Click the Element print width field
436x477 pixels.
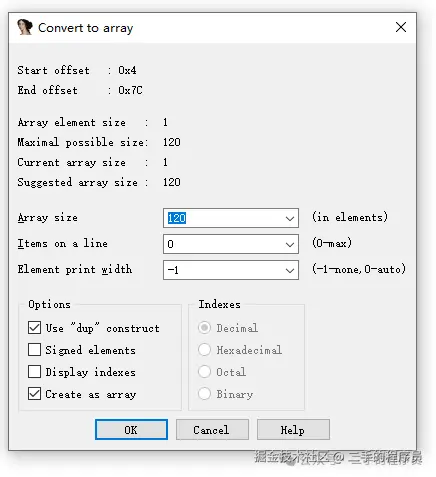click(223, 270)
